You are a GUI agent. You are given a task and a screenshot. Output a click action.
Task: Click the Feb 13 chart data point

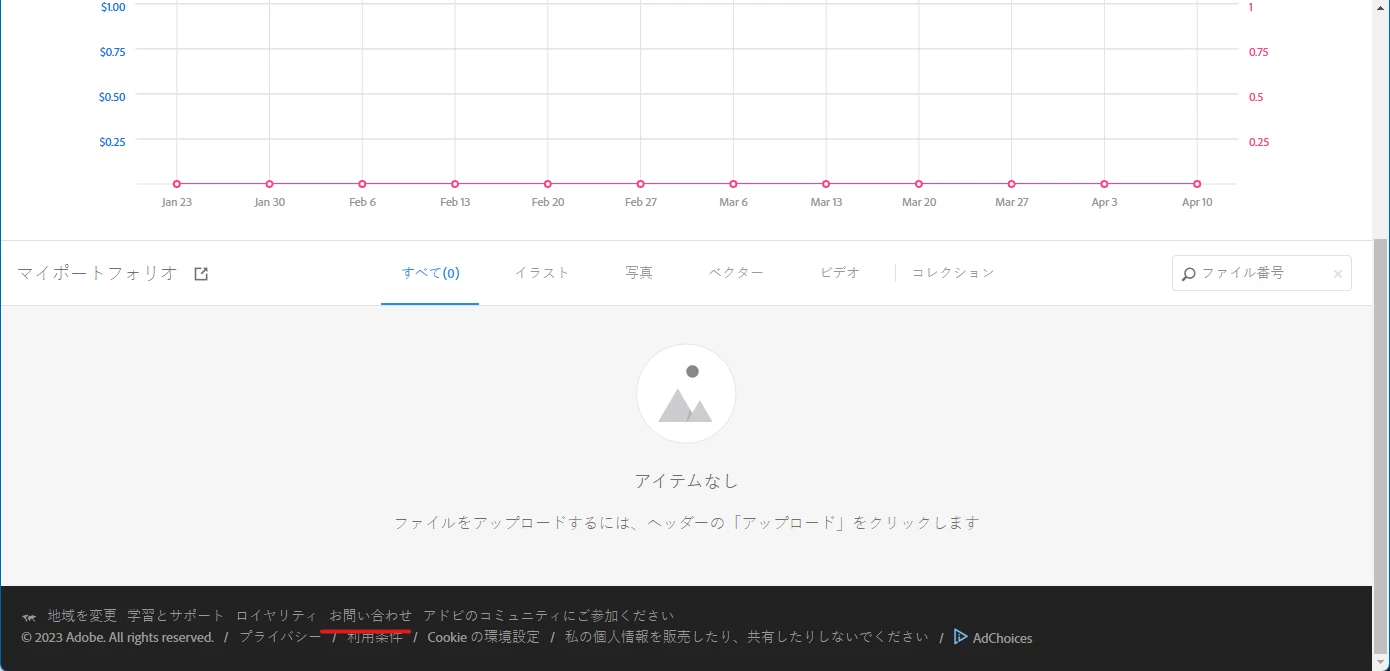click(455, 184)
